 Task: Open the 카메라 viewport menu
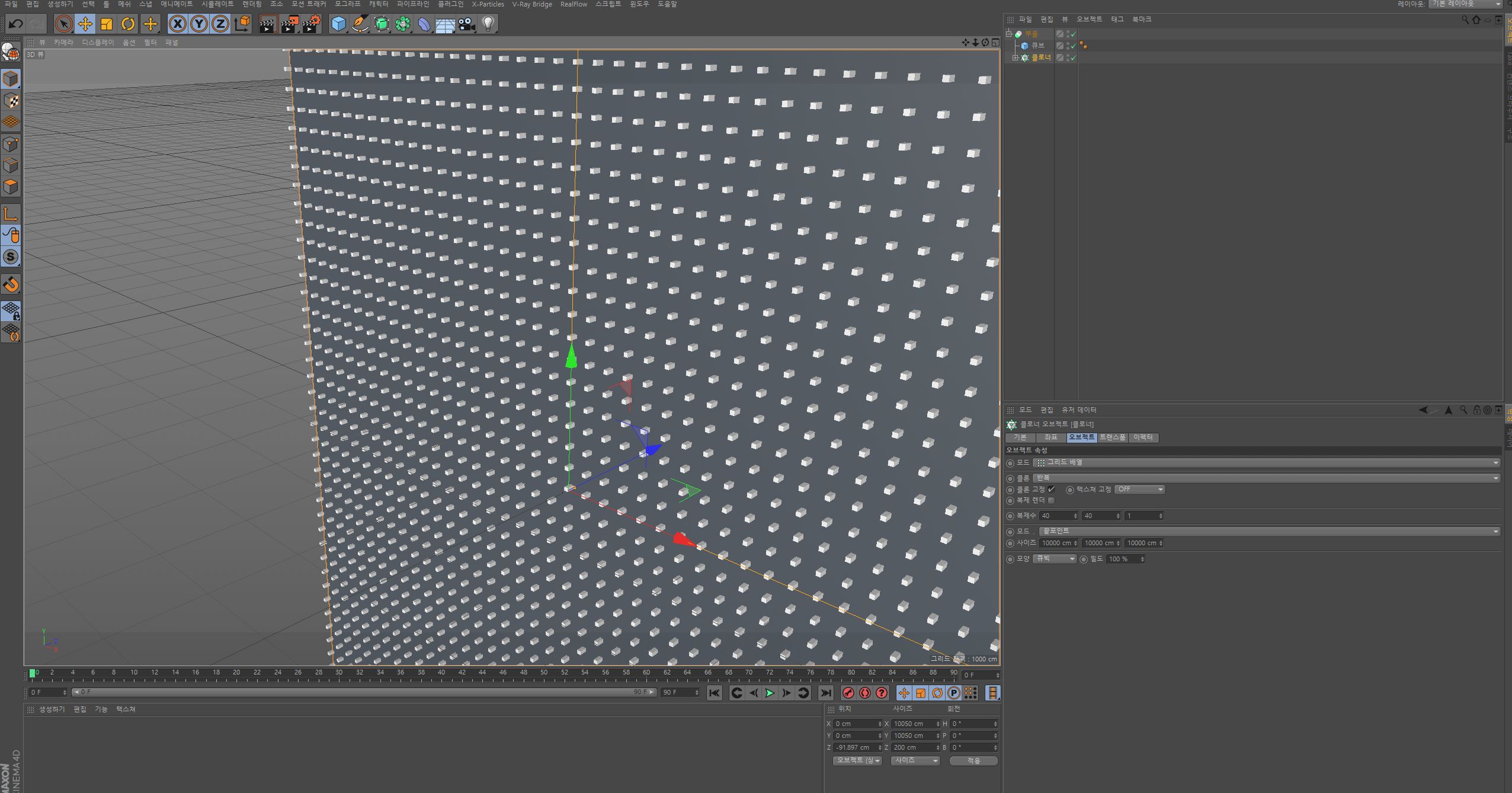pos(63,43)
